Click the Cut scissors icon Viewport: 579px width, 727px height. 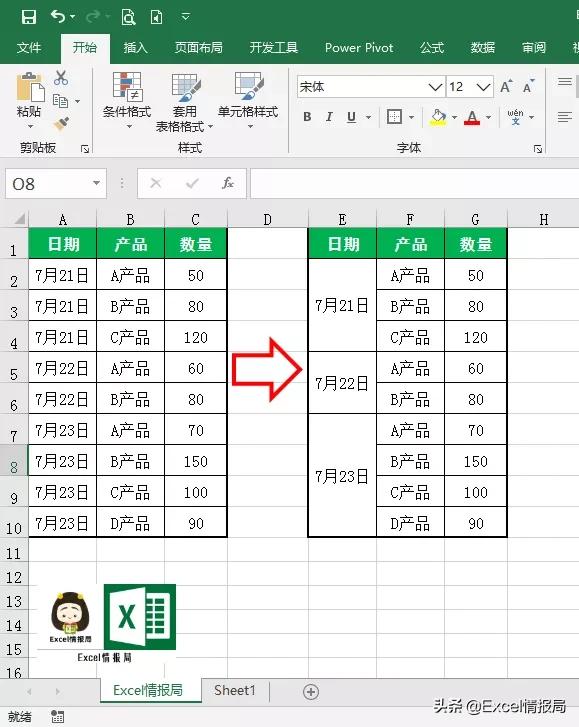[61, 77]
